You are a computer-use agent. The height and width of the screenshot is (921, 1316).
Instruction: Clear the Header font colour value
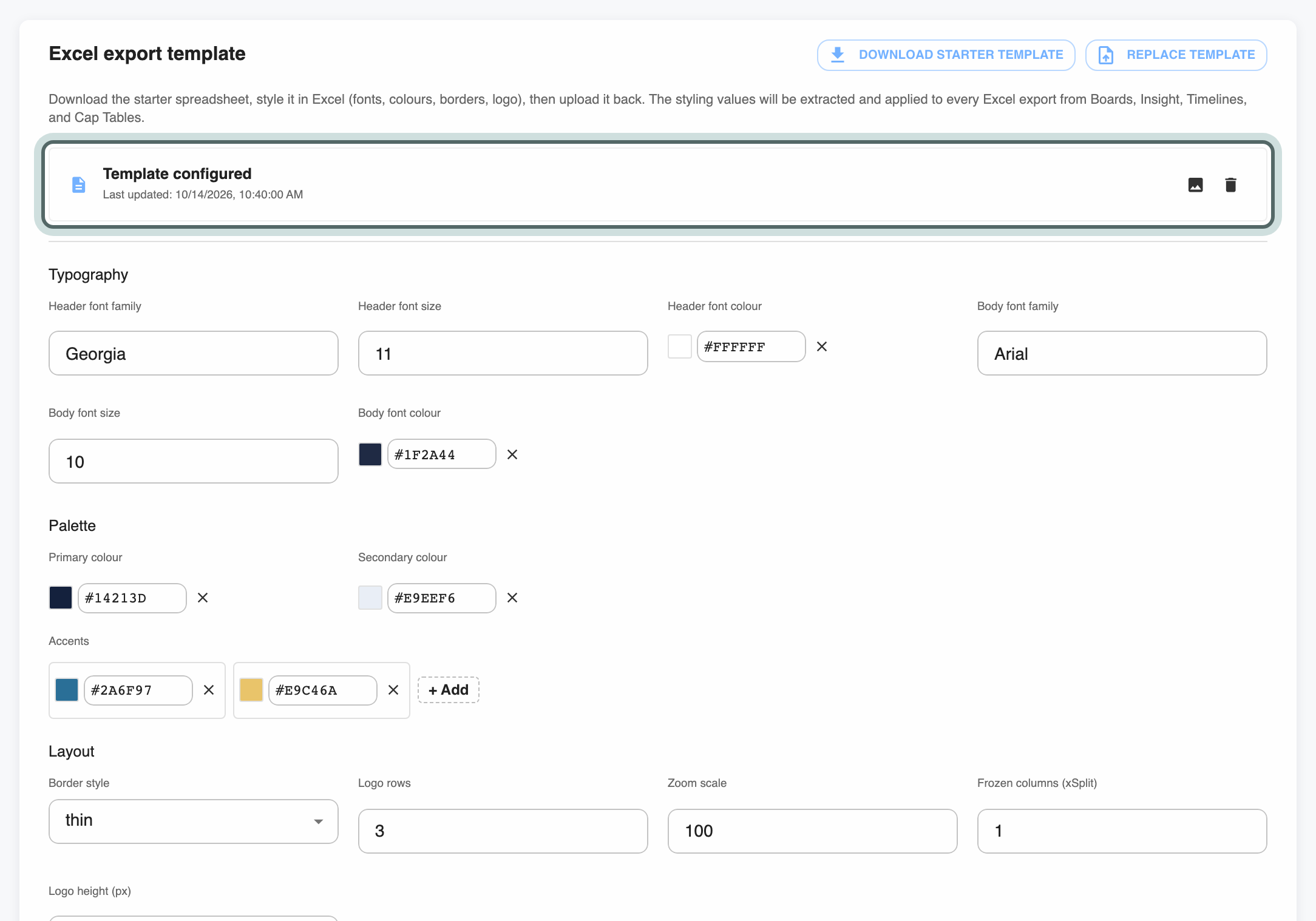click(x=822, y=346)
